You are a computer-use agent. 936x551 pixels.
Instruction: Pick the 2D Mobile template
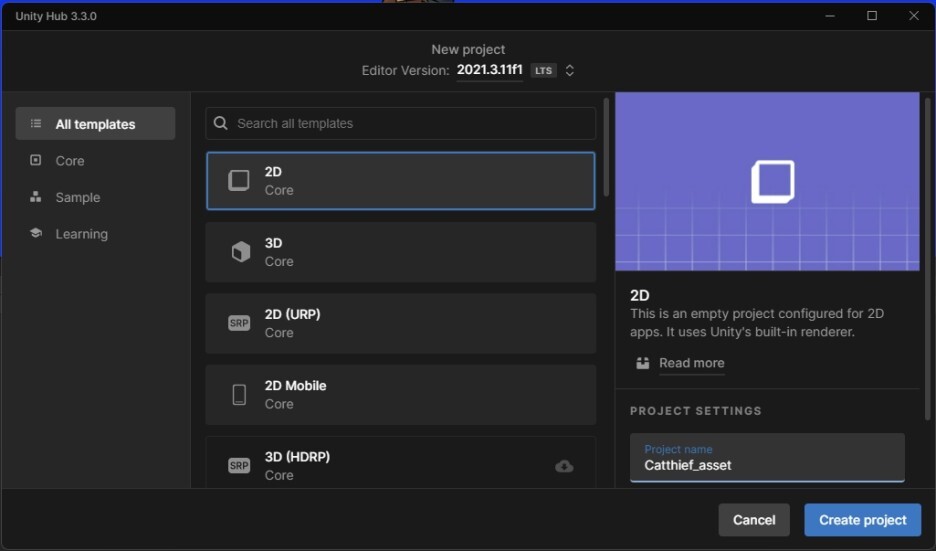401,395
